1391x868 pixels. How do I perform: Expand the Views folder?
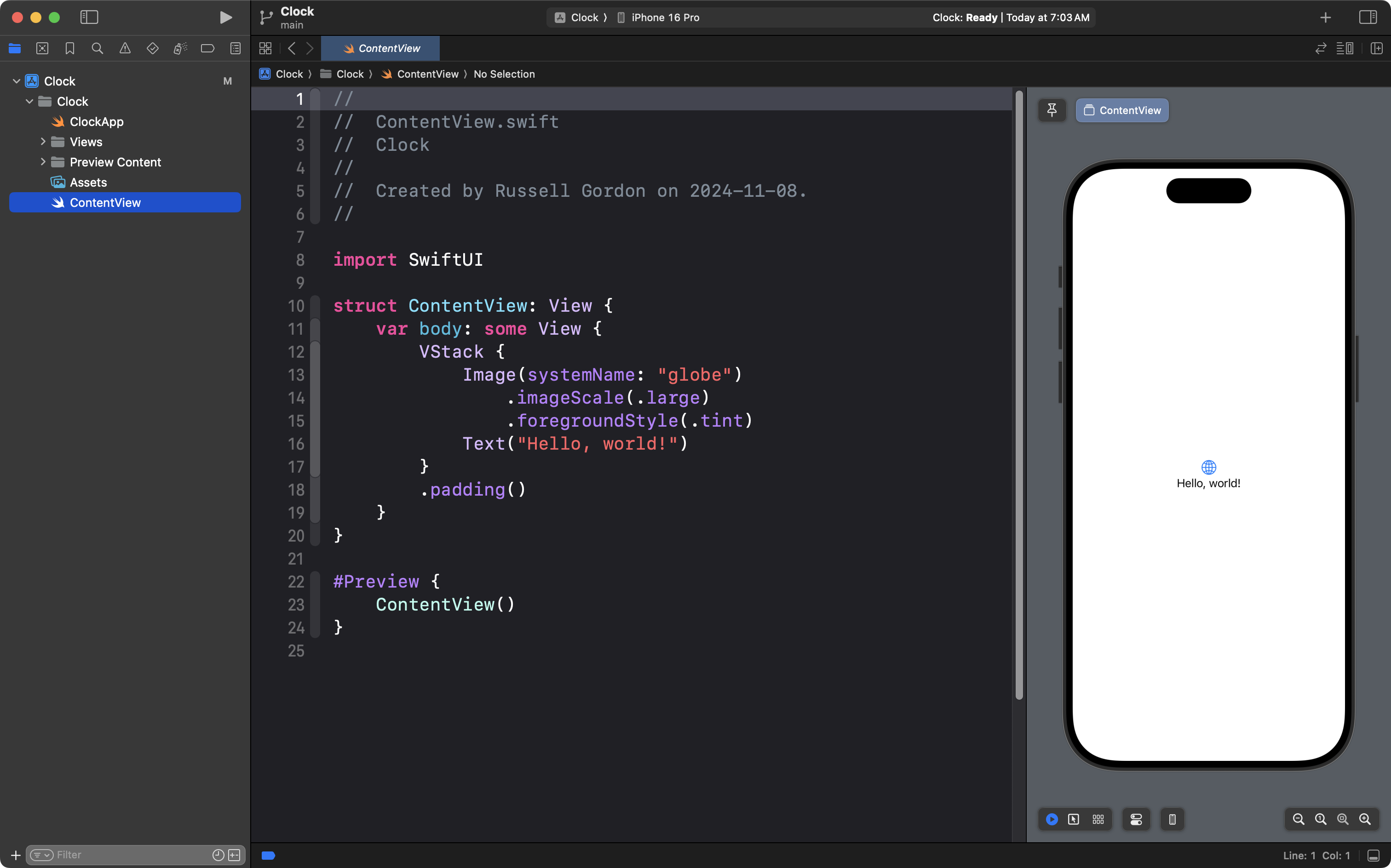43,142
